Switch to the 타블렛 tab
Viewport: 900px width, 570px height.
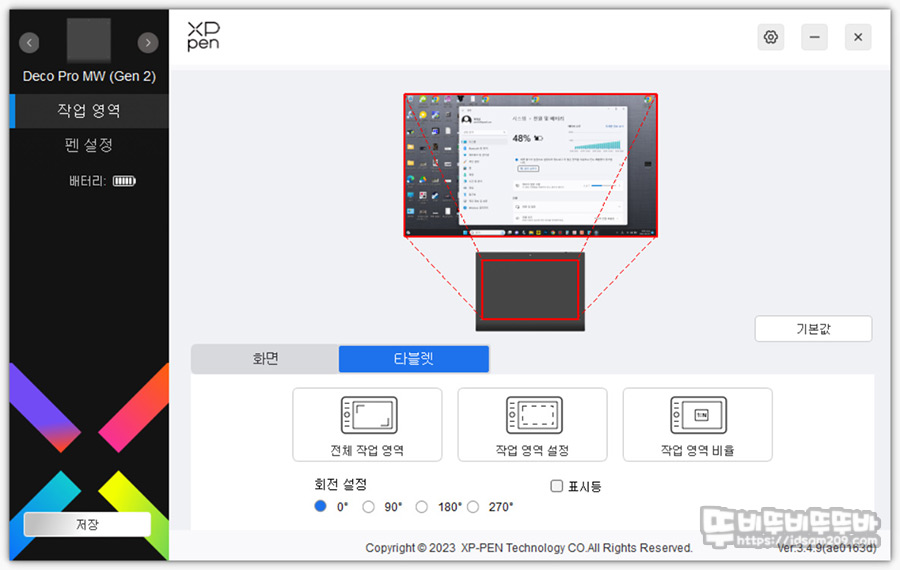tap(414, 359)
